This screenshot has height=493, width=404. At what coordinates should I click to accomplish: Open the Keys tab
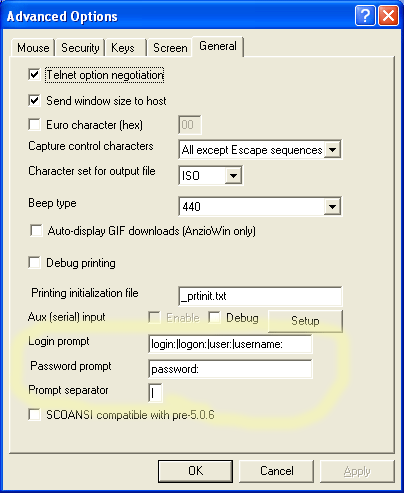point(123,48)
